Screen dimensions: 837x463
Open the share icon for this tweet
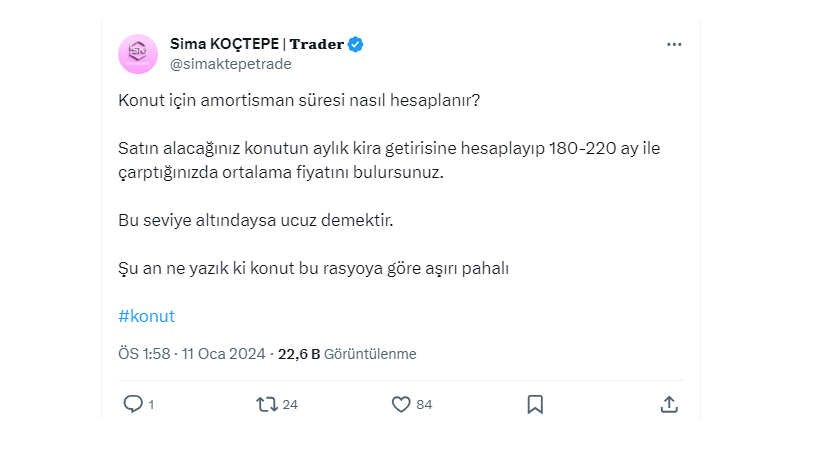tap(669, 404)
